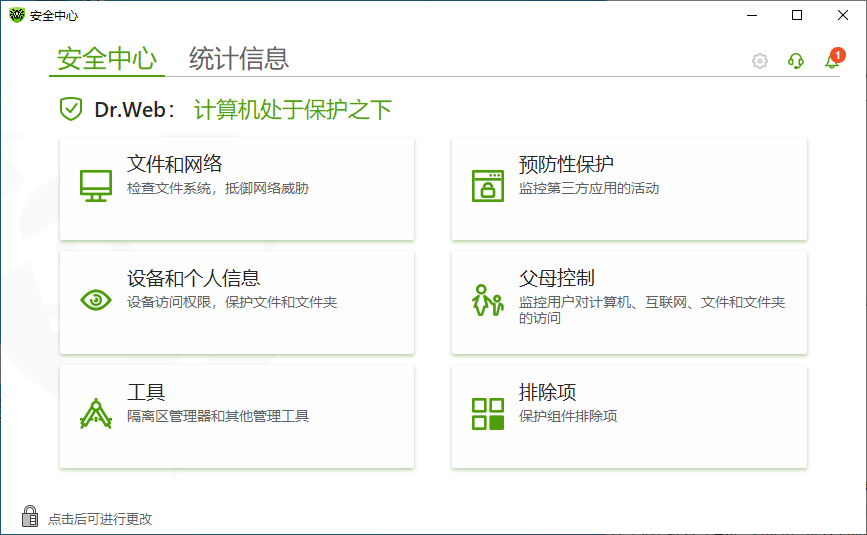Screen dimensions: 867x535
Task: Open notifications via the bell icon
Action: [x=831, y=61]
